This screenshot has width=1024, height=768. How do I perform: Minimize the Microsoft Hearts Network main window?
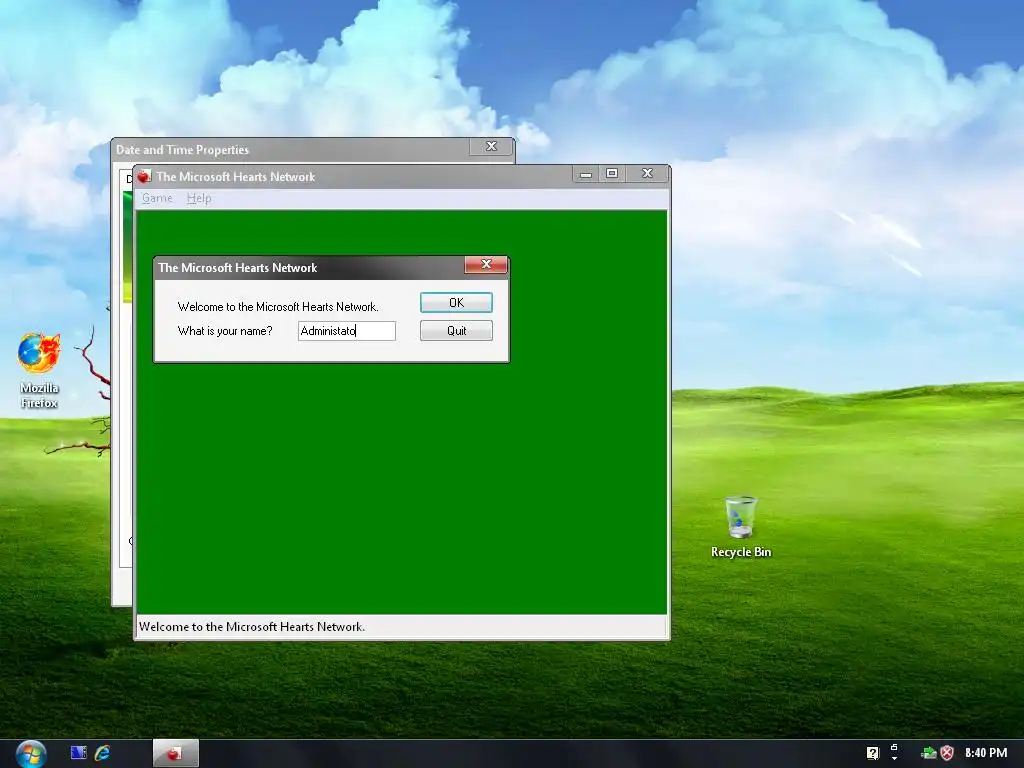pyautogui.click(x=586, y=174)
